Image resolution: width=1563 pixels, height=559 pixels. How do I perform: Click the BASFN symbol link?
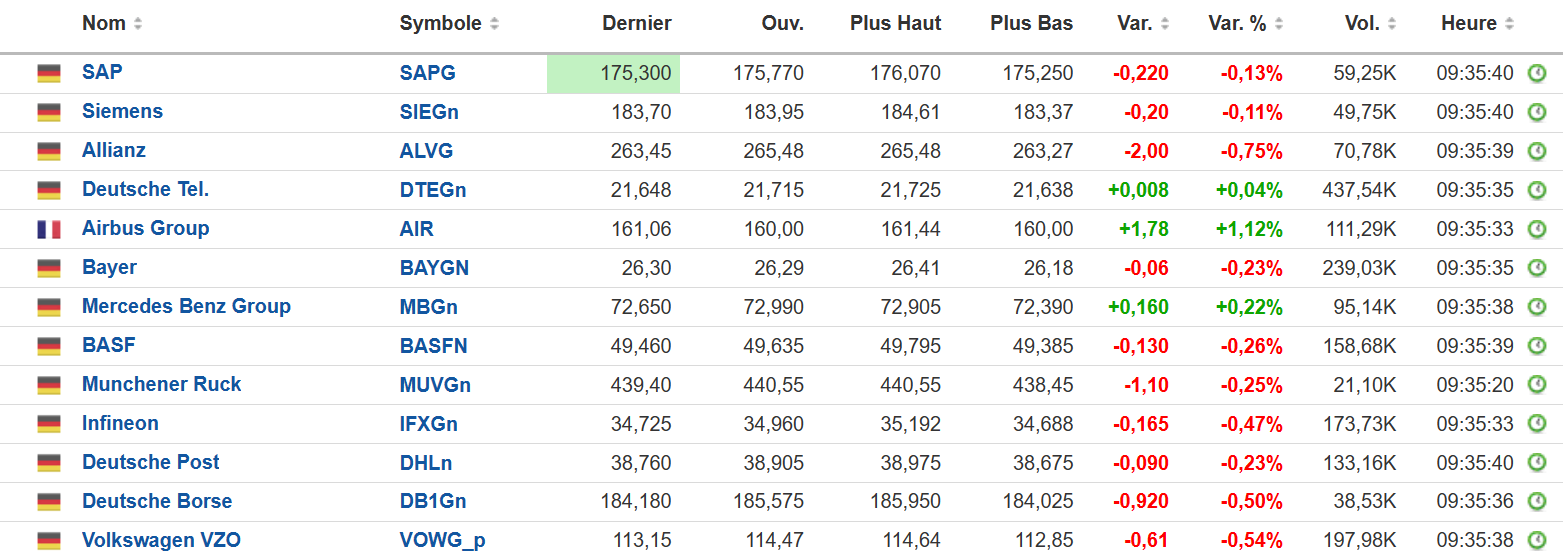pyautogui.click(x=433, y=346)
